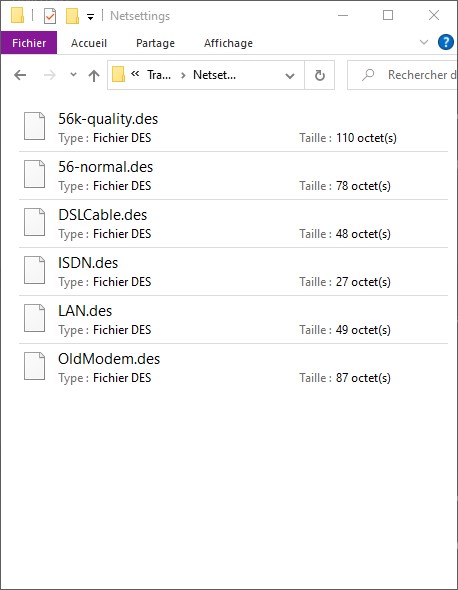Viewport: 458px width, 590px height.
Task: Select the DSLCable.des file
Action: (x=233, y=224)
